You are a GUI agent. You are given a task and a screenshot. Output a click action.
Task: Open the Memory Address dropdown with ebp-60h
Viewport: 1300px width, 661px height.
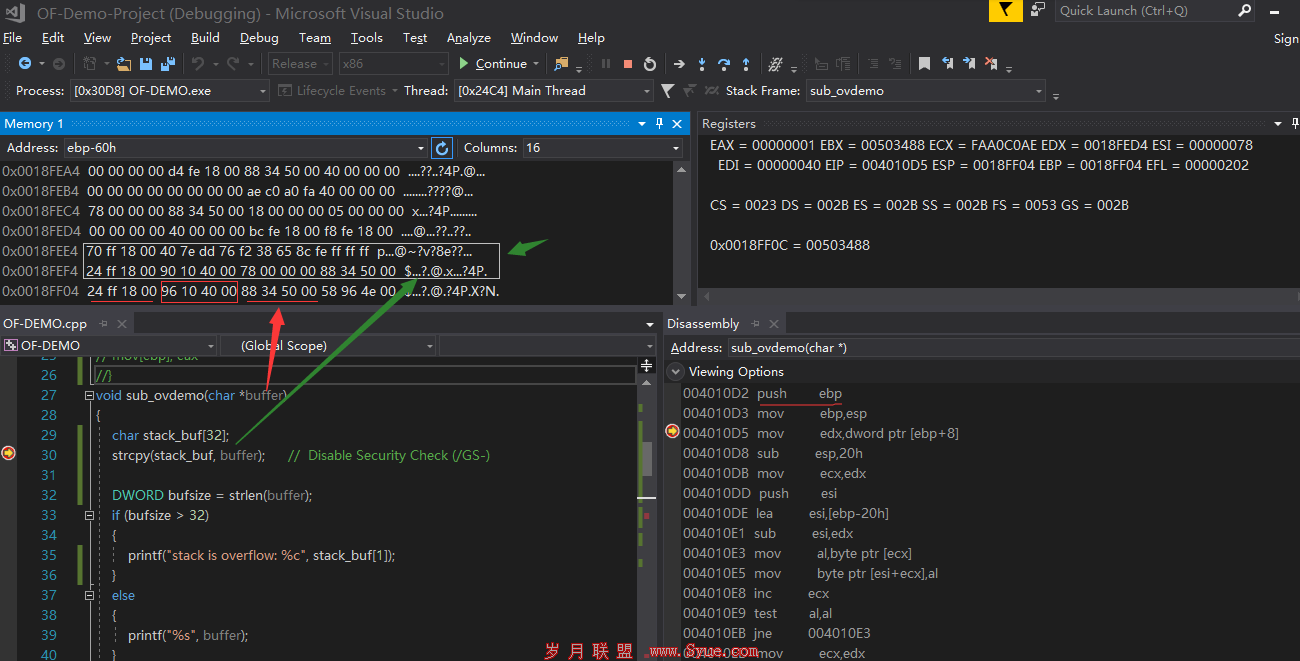(420, 148)
